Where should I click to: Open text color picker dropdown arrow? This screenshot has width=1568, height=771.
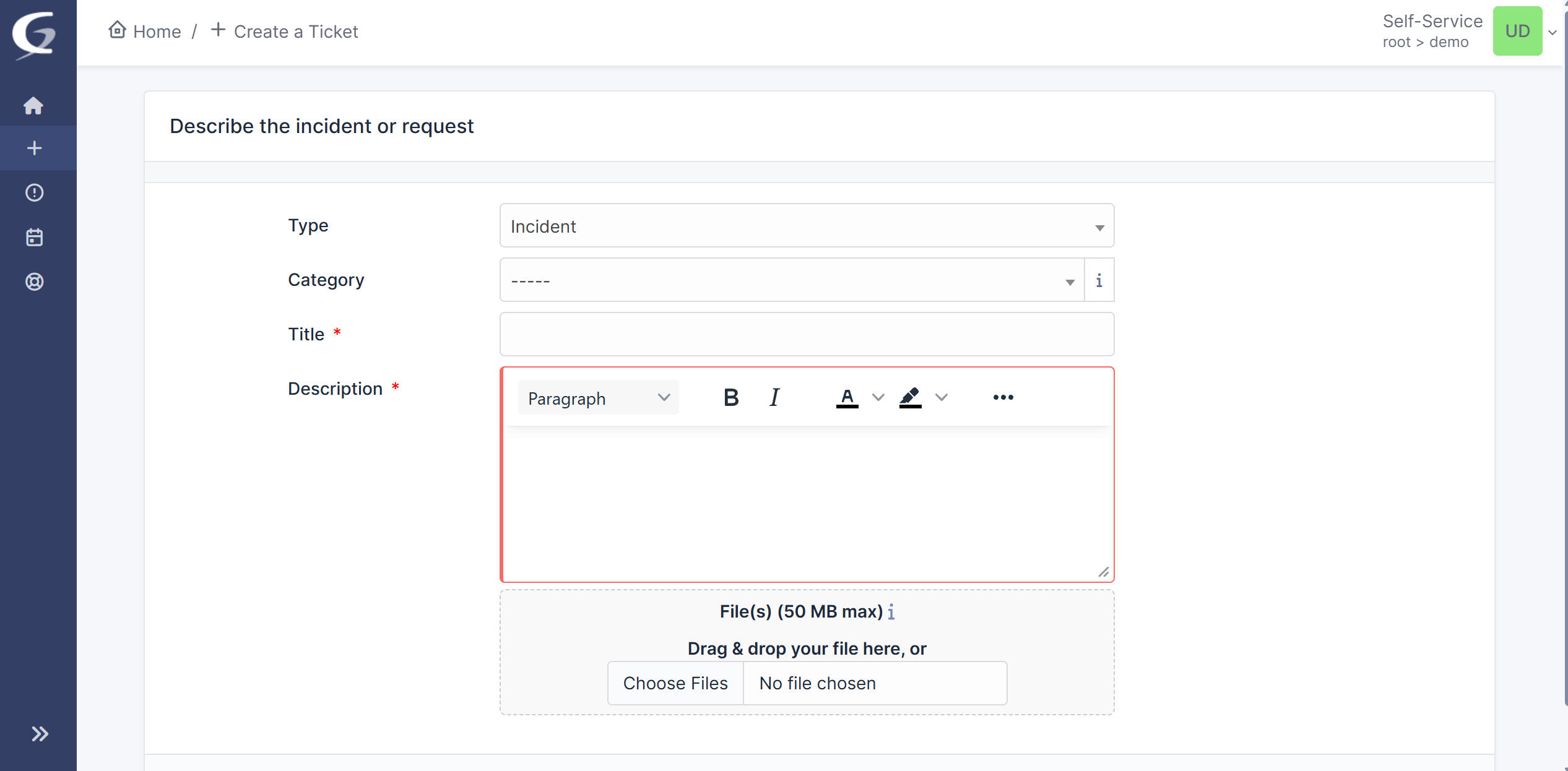(878, 398)
